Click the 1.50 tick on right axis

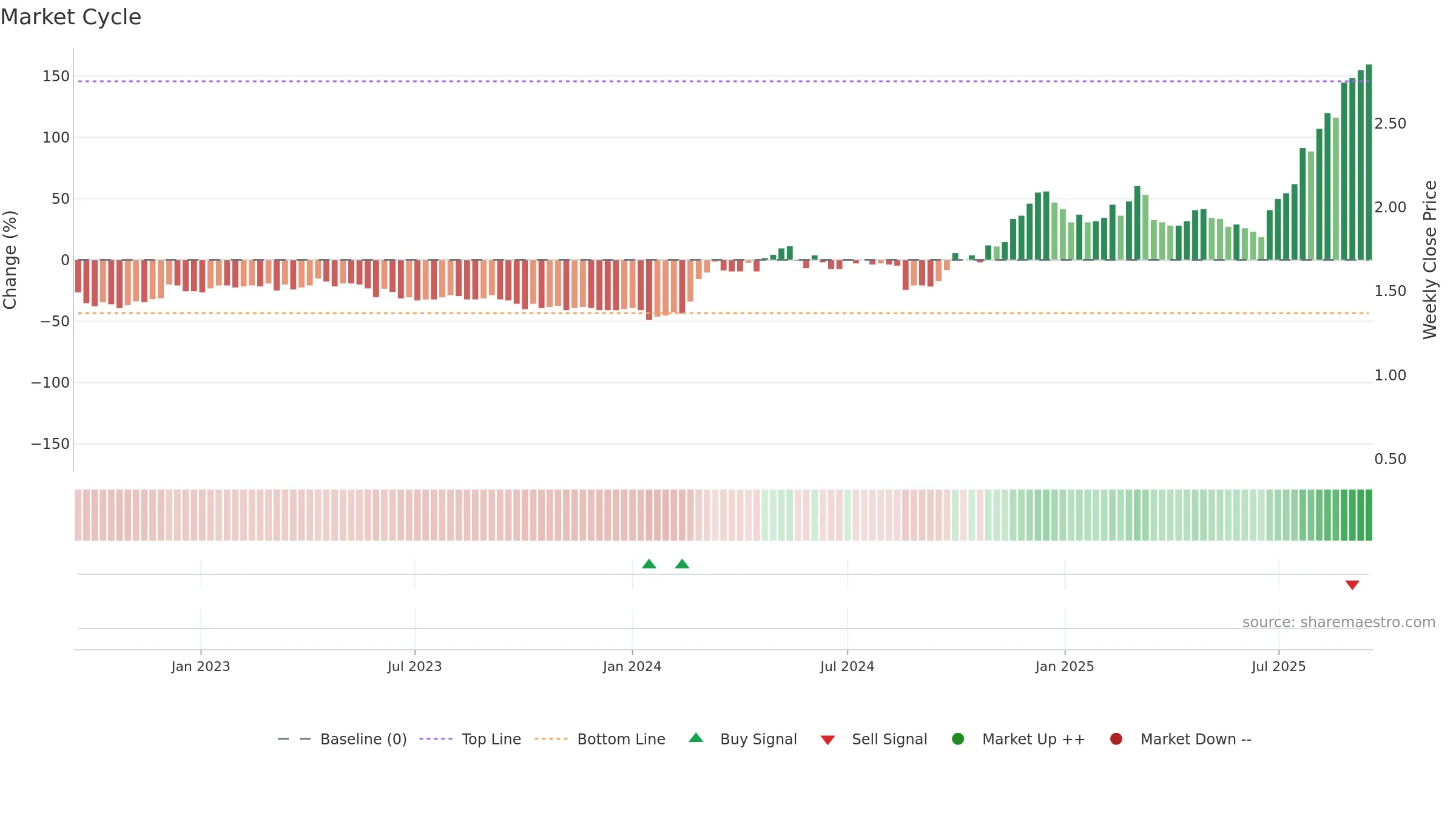(1390, 291)
